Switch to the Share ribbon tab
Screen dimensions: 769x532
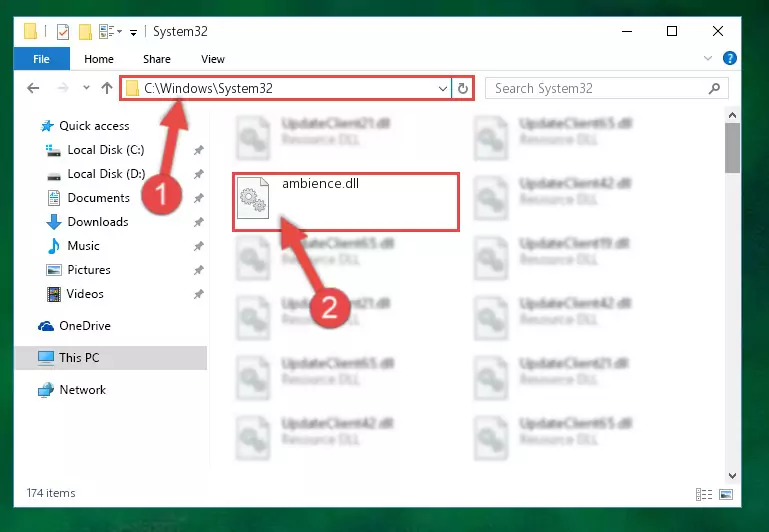[x=157, y=59]
